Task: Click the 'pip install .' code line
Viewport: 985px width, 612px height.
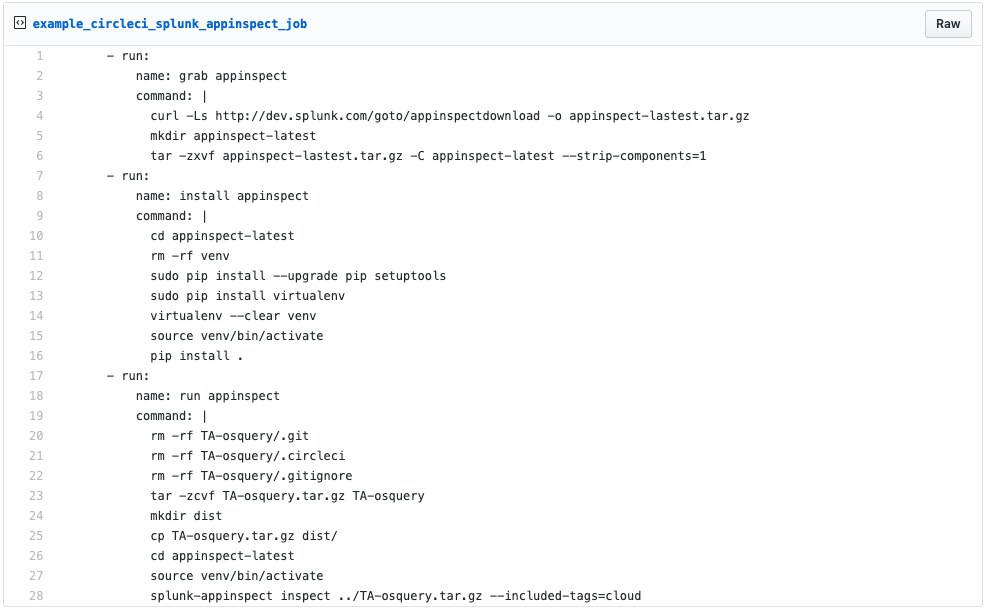Action: tap(197, 356)
